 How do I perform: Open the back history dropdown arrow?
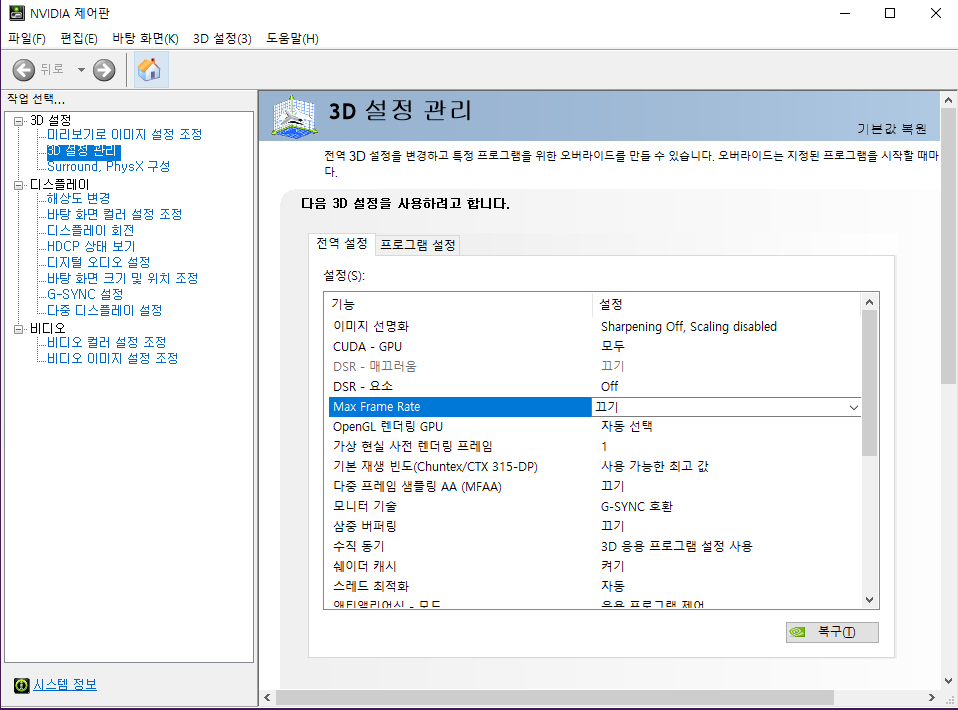[x=81, y=70]
